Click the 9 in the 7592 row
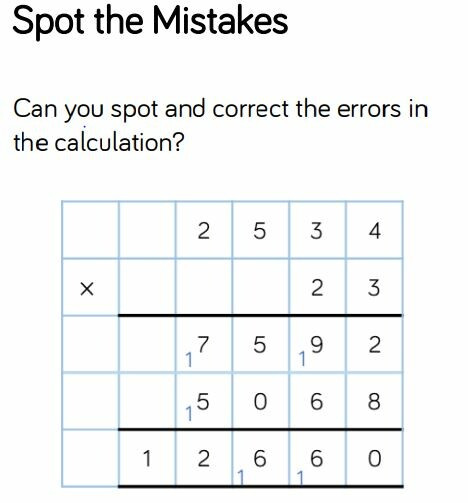The width and height of the screenshot is (468, 503). tap(317, 345)
